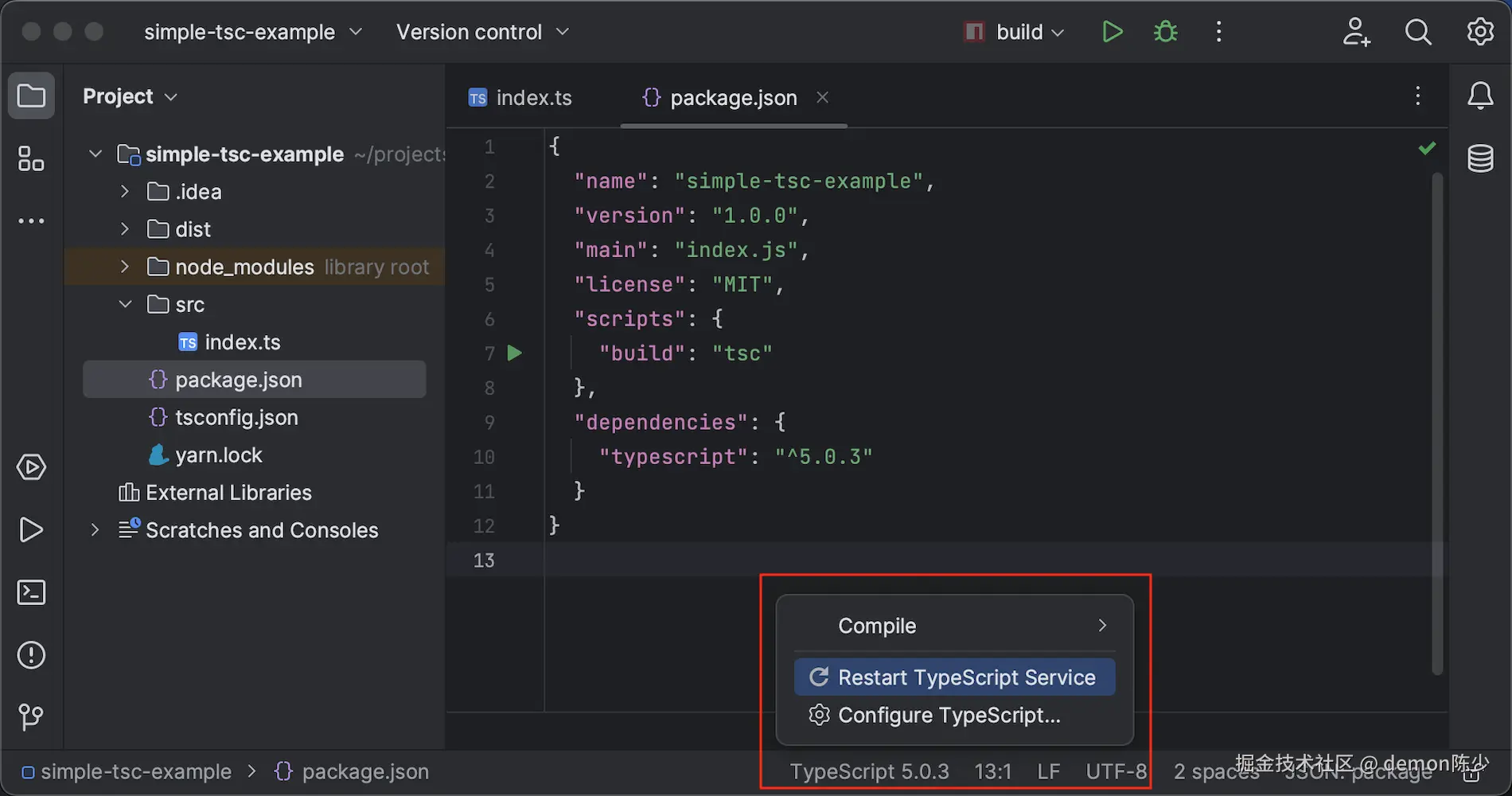Select 'Restart TypeScript Service'
The image size is (1512, 796).
click(x=954, y=677)
